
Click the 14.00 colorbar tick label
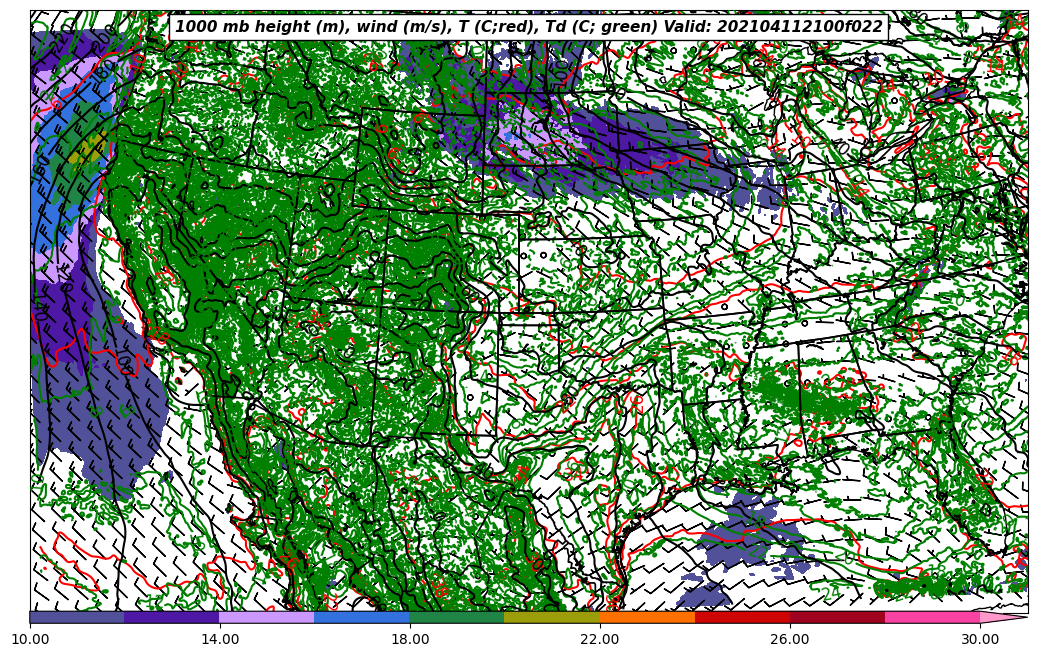coord(220,638)
